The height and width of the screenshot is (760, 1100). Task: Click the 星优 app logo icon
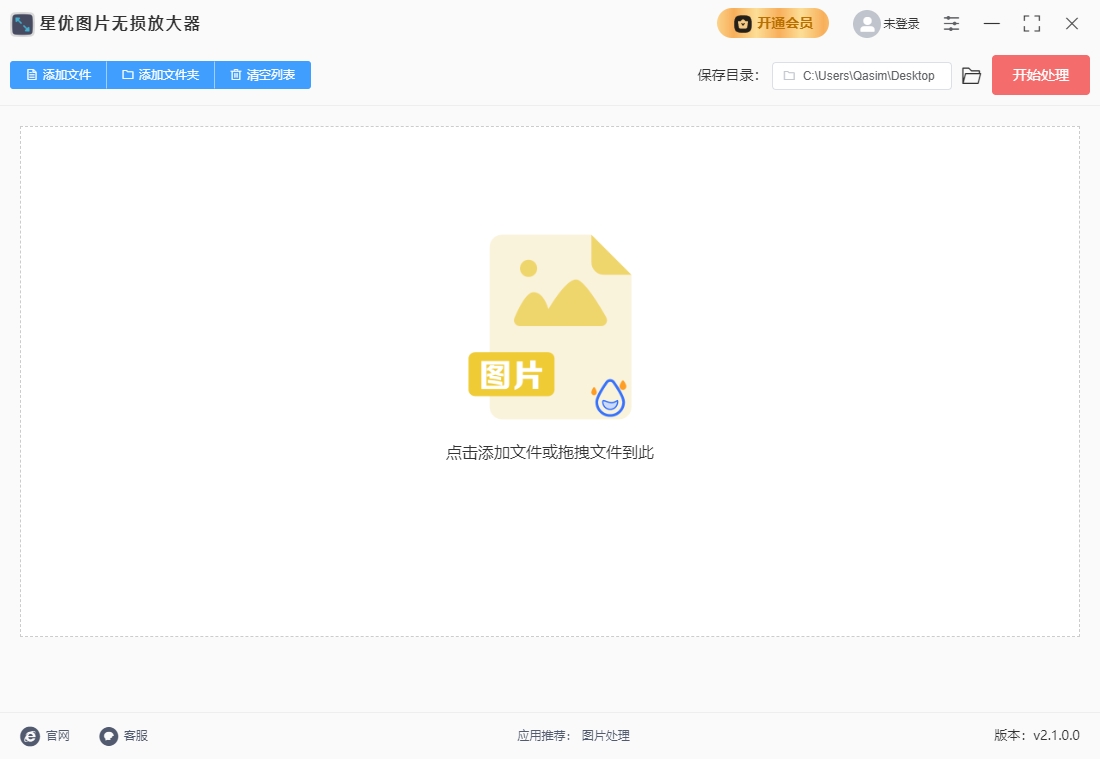[23, 24]
